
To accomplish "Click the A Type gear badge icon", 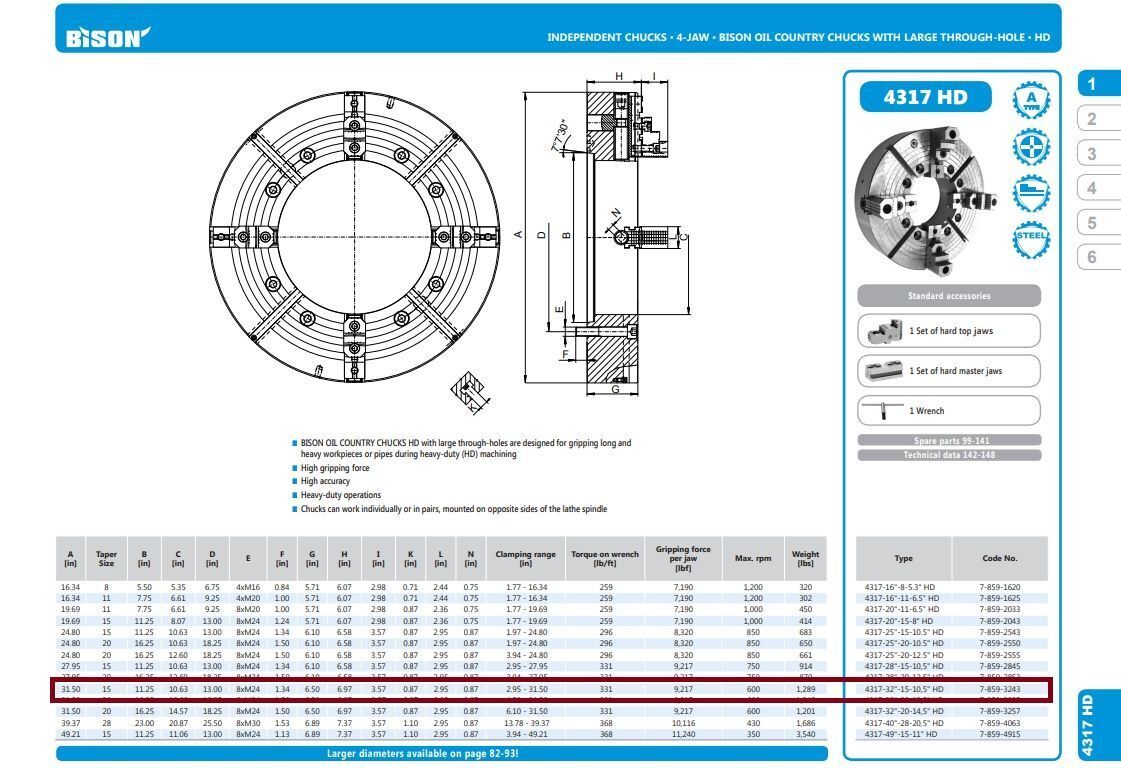I will pyautogui.click(x=1031, y=100).
